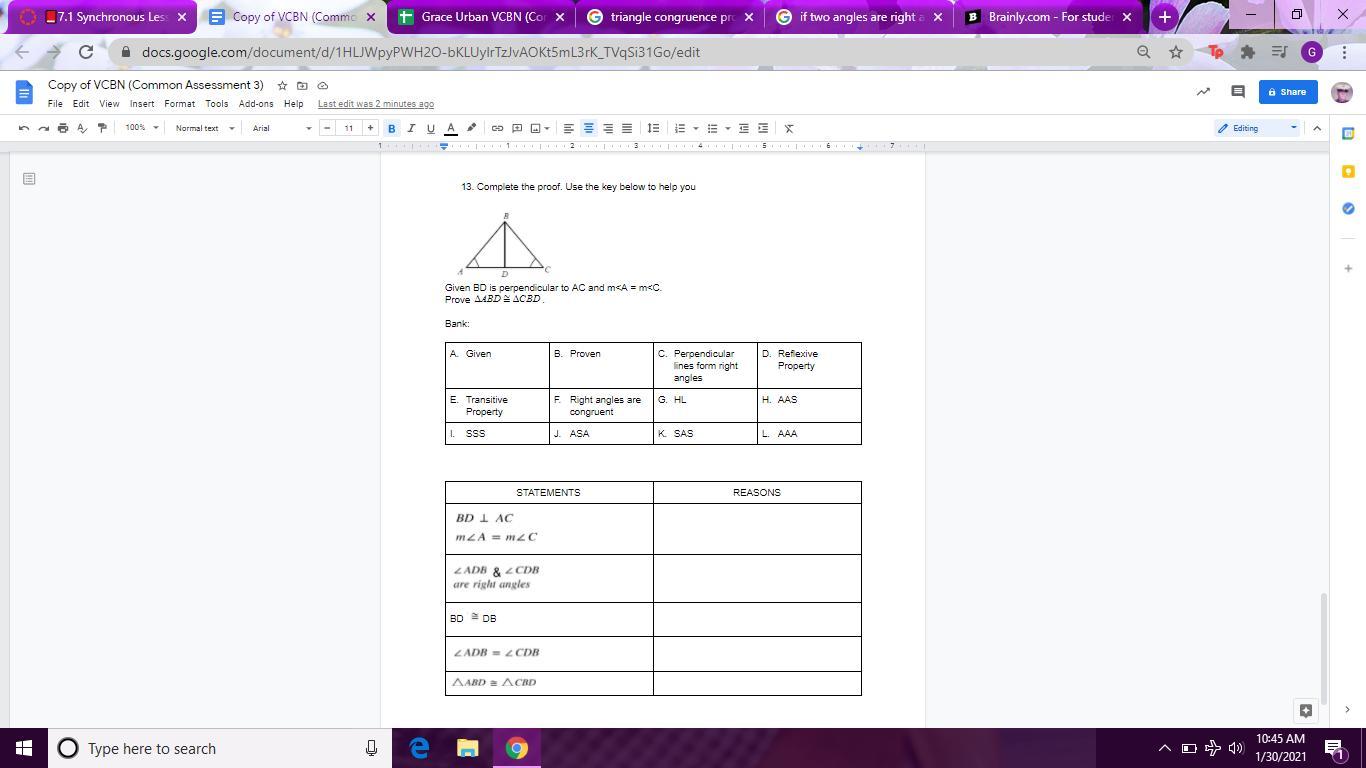Show the document outline
This screenshot has width=1366, height=768.
point(29,179)
